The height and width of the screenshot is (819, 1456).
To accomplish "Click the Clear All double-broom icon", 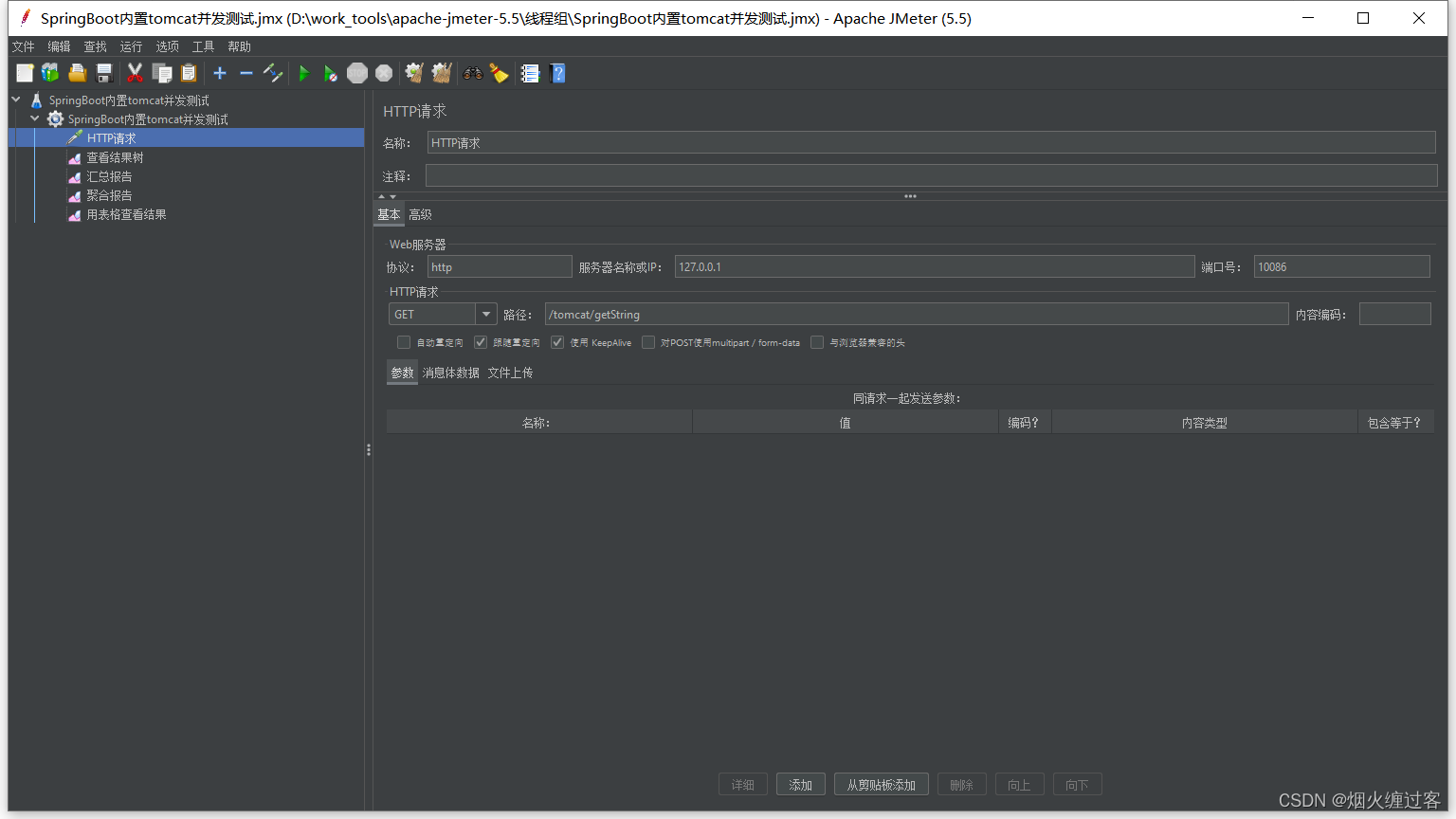I will coord(441,73).
